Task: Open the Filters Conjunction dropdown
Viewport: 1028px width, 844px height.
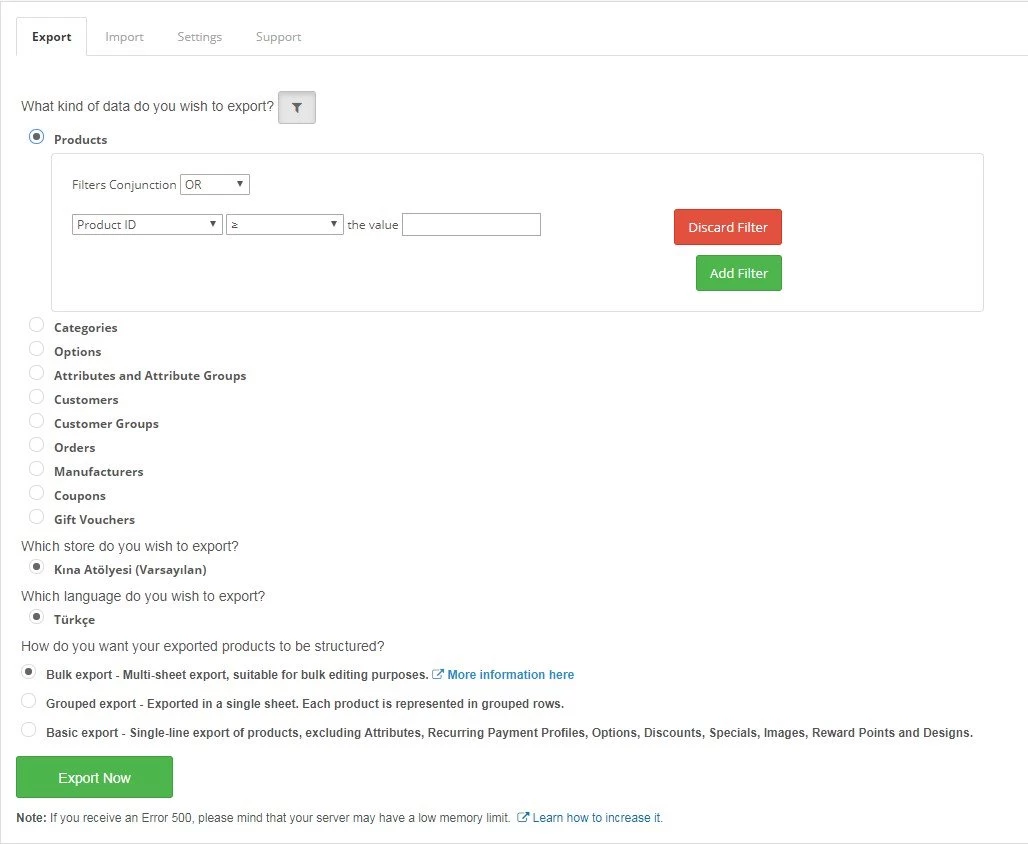Action: click(x=214, y=184)
